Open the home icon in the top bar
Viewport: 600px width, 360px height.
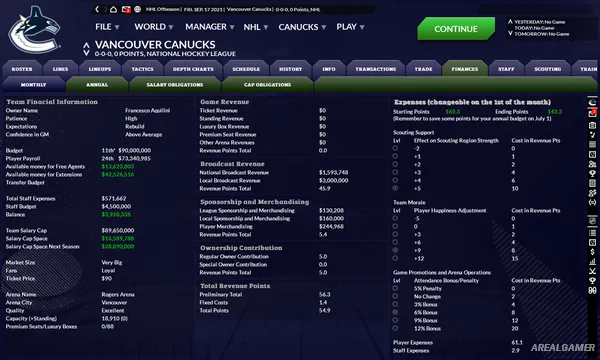pyautogui.click(x=113, y=9)
